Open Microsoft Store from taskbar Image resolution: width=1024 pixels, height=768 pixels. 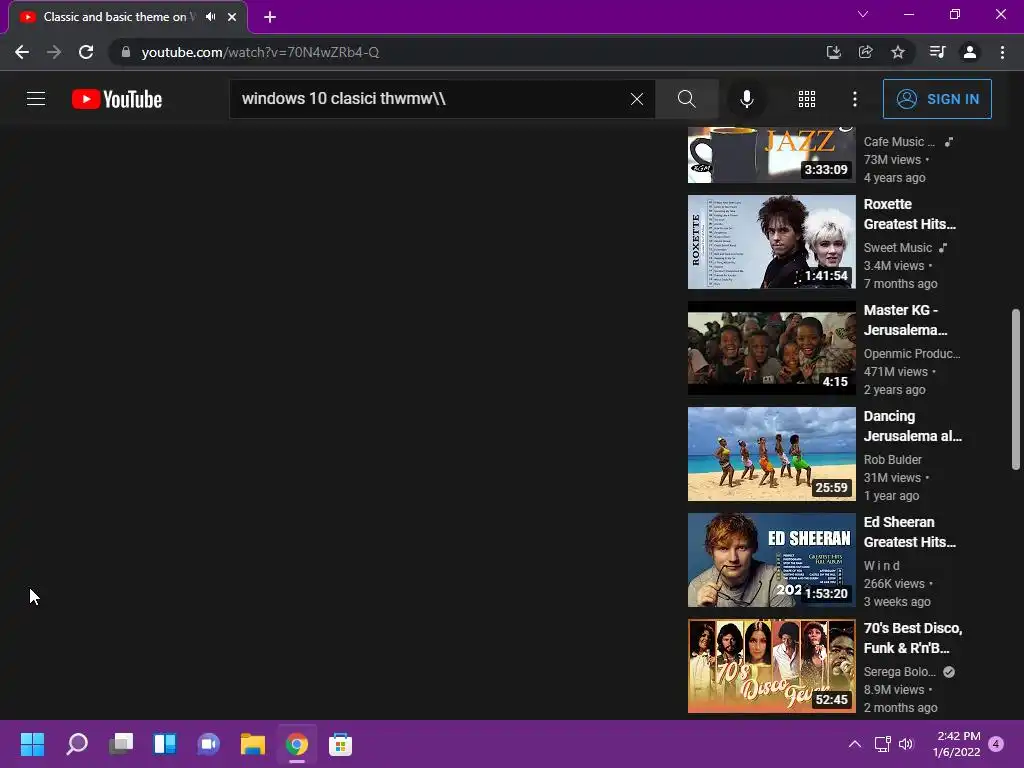click(340, 744)
